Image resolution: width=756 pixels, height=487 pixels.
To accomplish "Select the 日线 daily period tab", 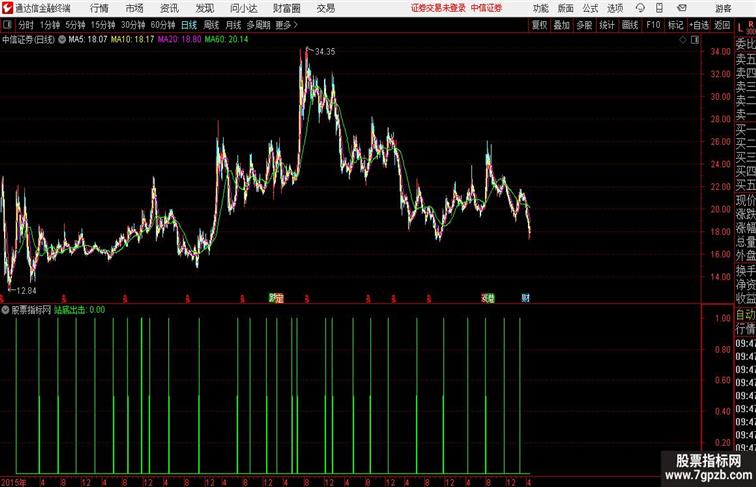I will pos(189,25).
